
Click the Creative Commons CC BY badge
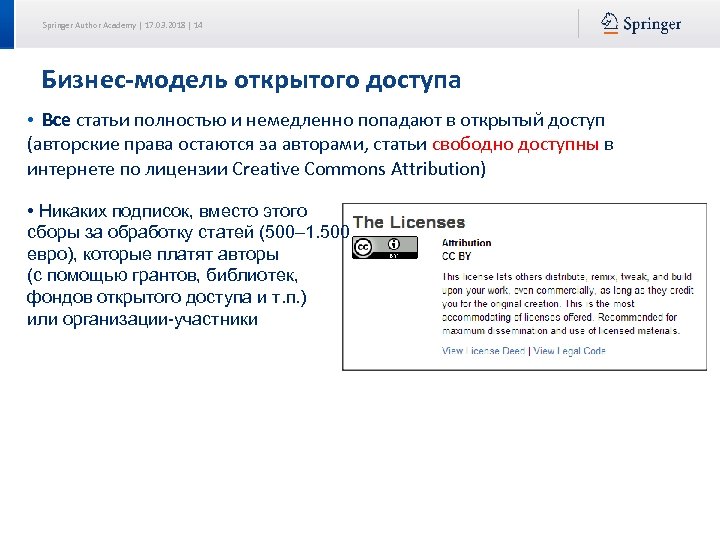point(385,248)
